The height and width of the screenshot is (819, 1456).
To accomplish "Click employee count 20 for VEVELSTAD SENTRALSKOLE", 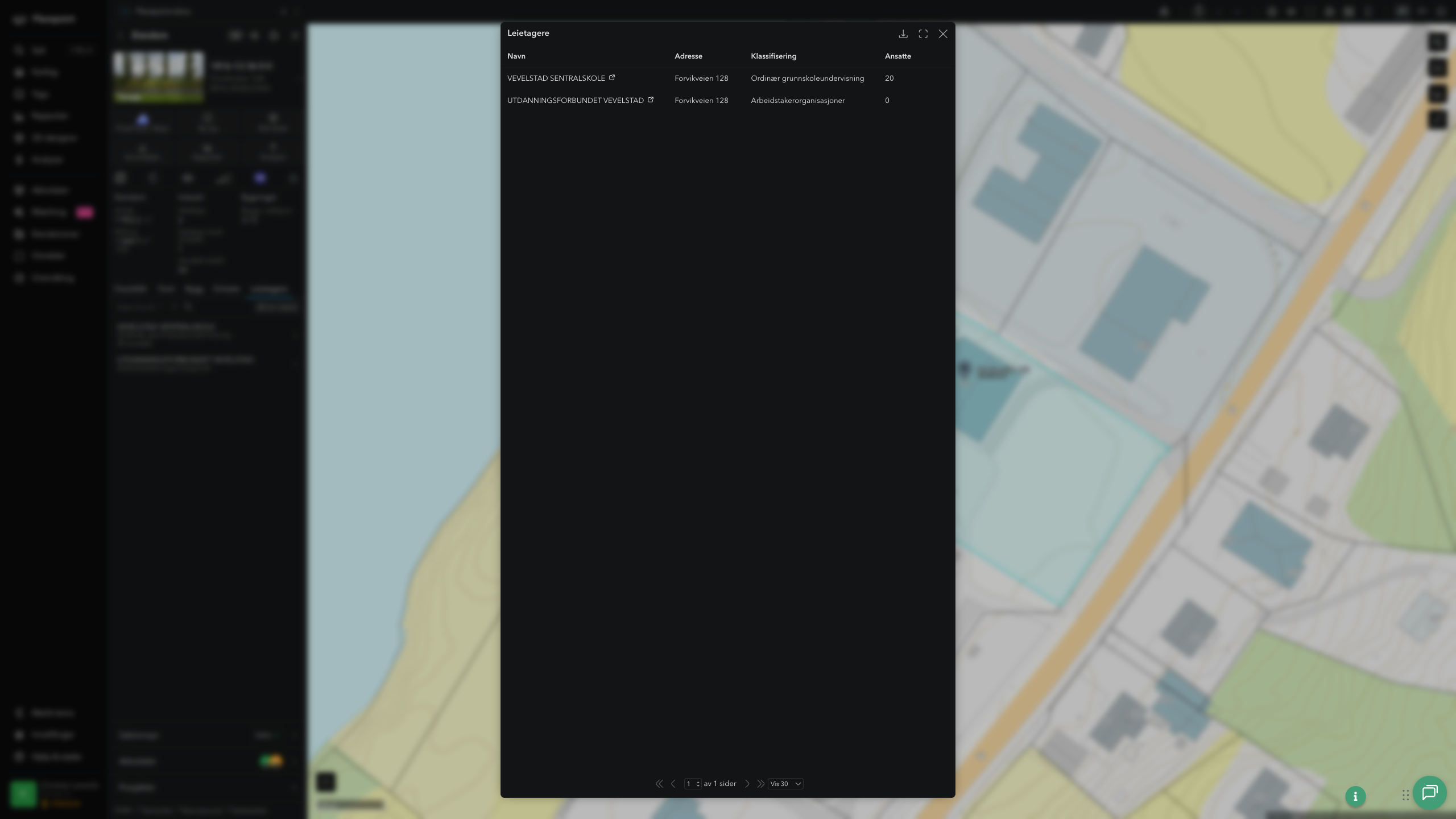I will point(890,78).
